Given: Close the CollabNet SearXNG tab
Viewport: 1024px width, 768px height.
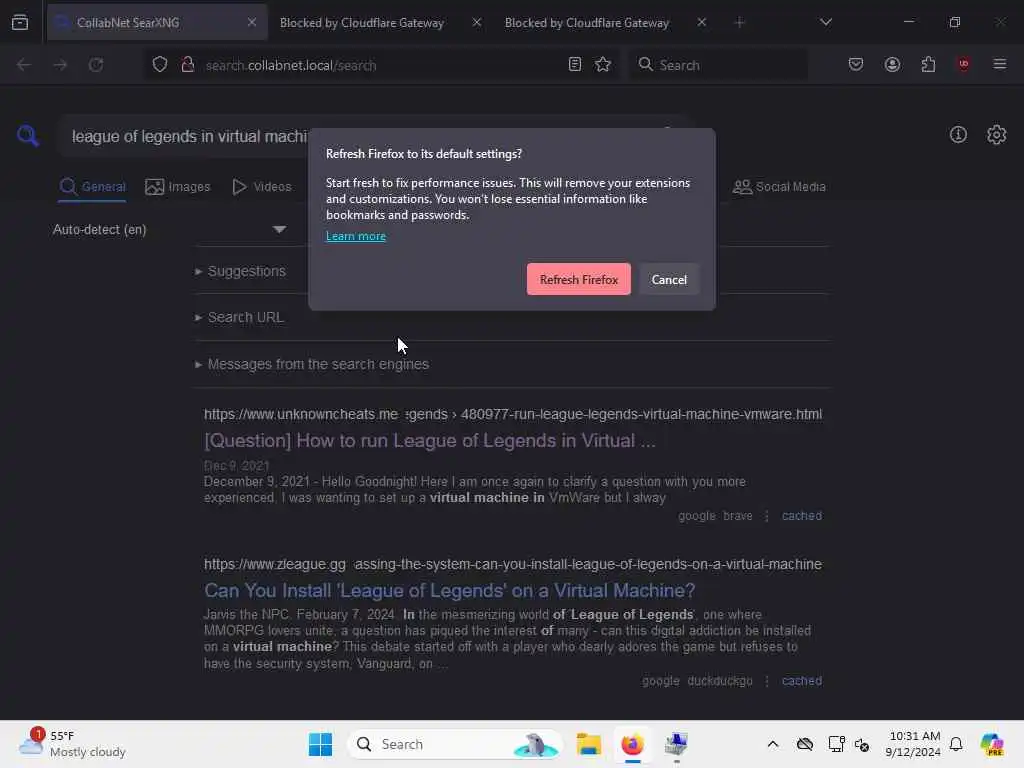Looking at the screenshot, I should 251,22.
